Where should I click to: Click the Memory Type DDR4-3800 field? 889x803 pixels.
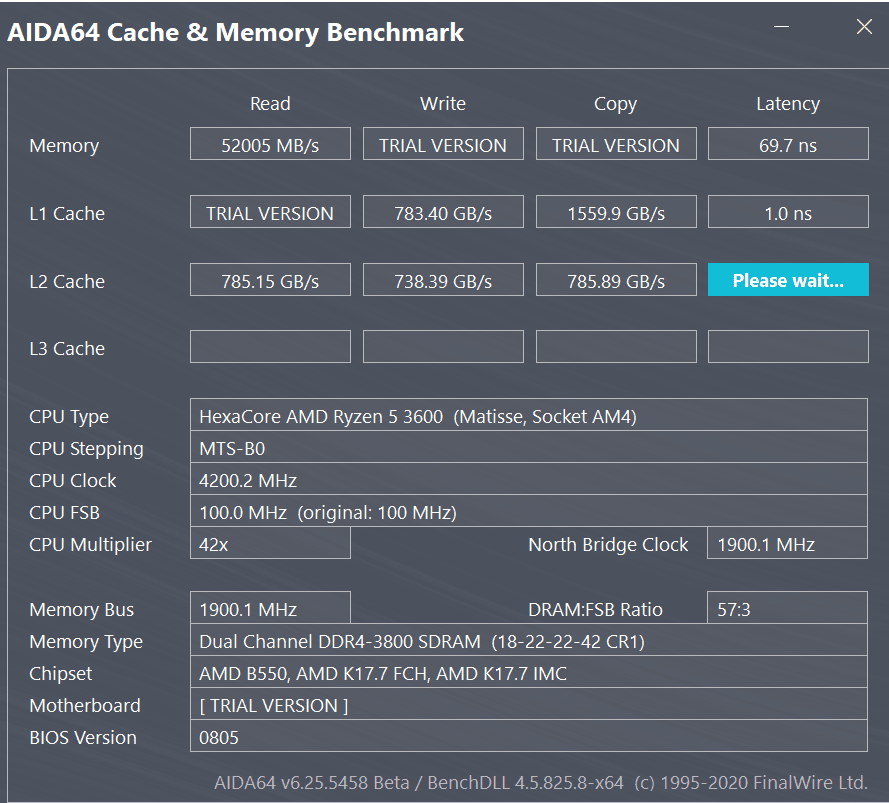pos(528,640)
